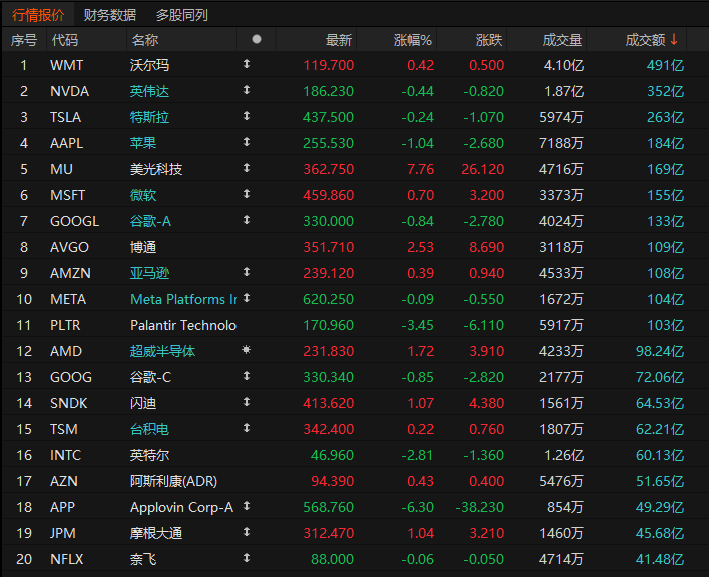Open stock name 谷歌-A
This screenshot has height=577, width=709.
coord(150,221)
